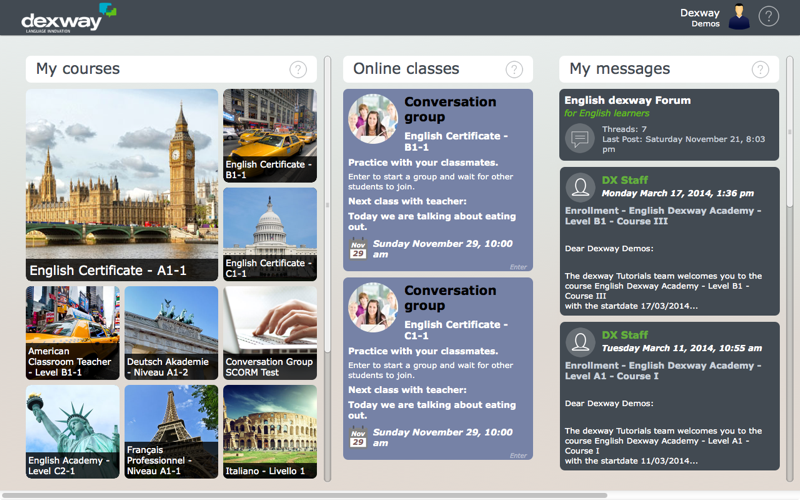Click 'Sunday November 29, 10:00 am' in B1-1 class
The height and width of the screenshot is (500, 800).
pos(442,249)
